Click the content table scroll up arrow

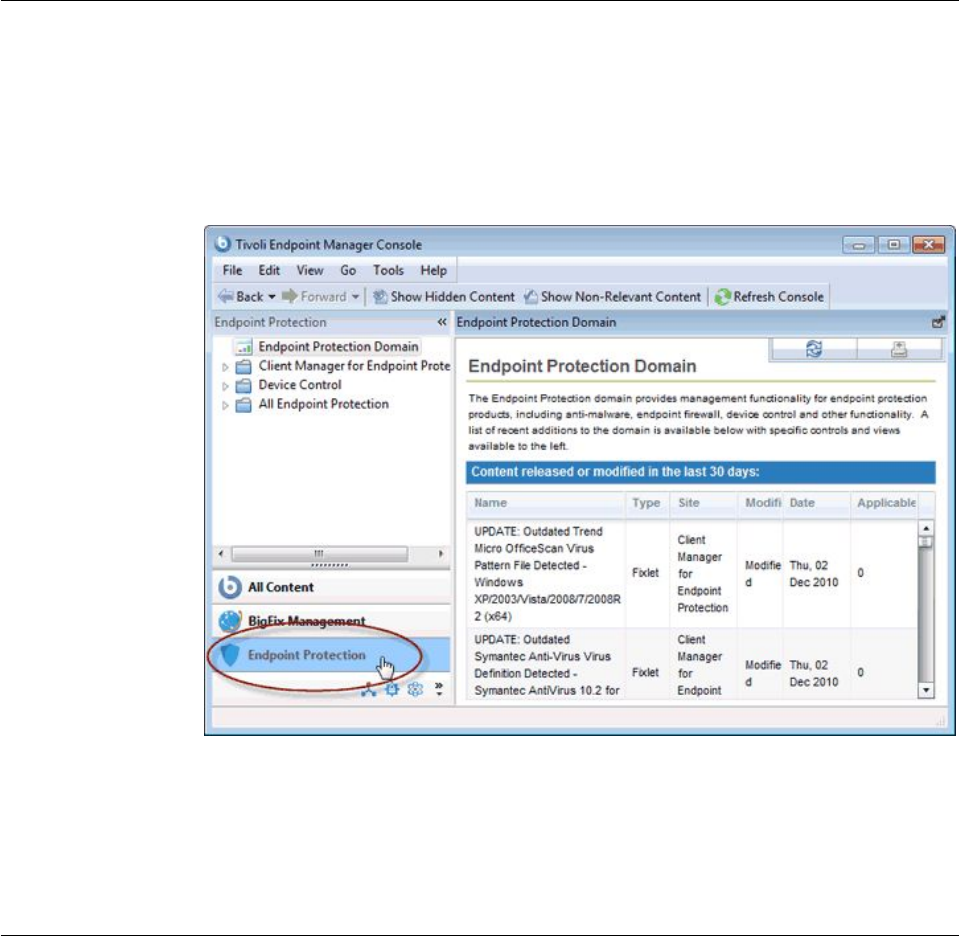pos(926,528)
